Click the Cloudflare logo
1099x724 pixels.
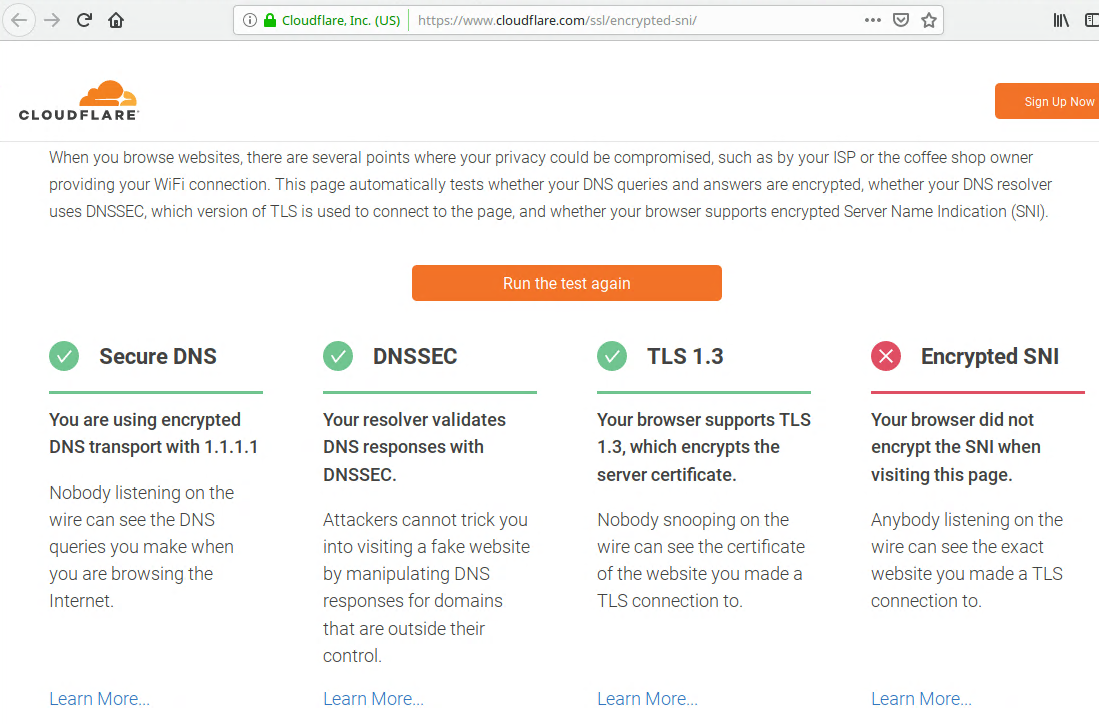tap(78, 101)
